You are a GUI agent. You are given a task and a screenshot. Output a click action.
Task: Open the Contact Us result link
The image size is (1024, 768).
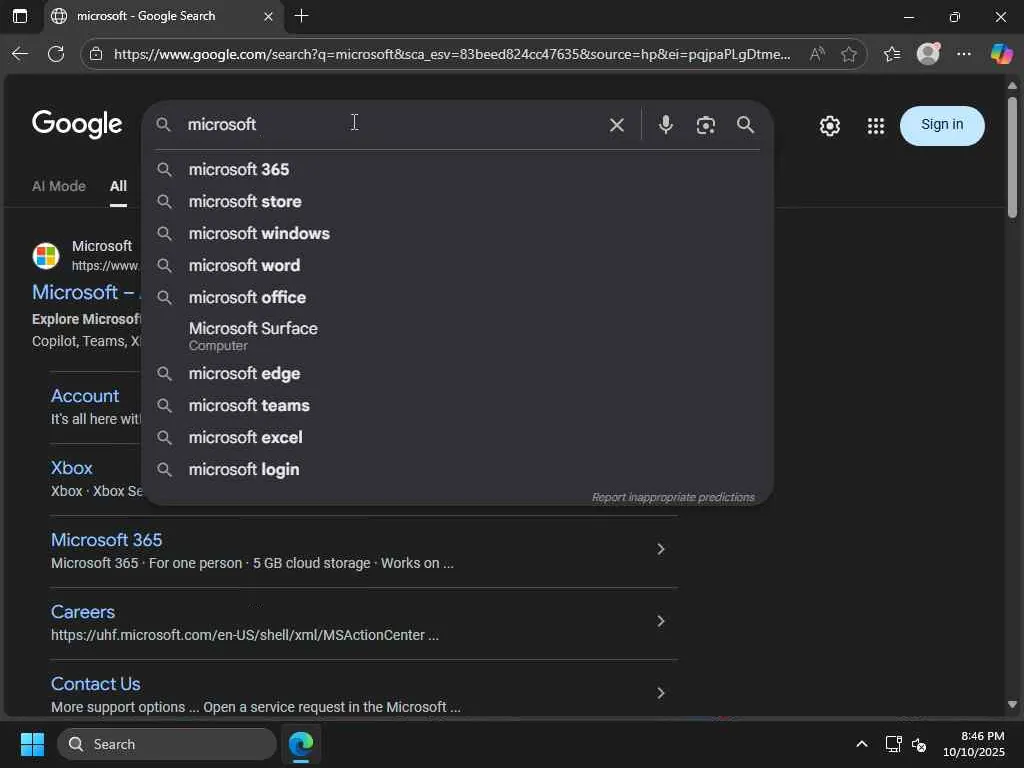[95, 684]
